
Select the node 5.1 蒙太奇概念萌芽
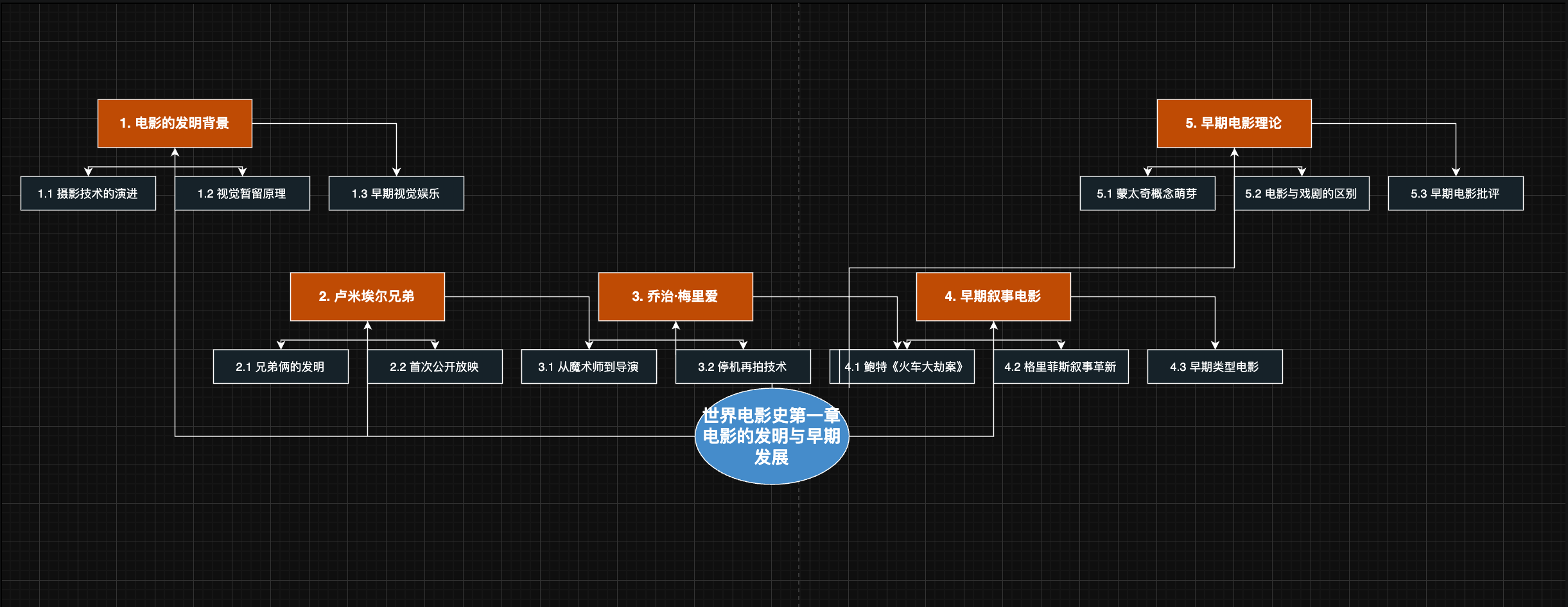tap(1147, 192)
